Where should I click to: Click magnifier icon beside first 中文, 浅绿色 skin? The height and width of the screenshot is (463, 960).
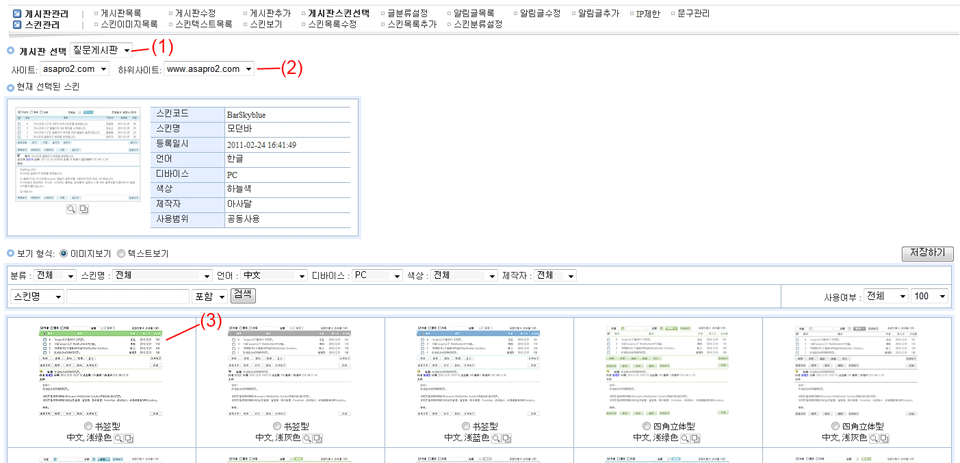click(118, 438)
